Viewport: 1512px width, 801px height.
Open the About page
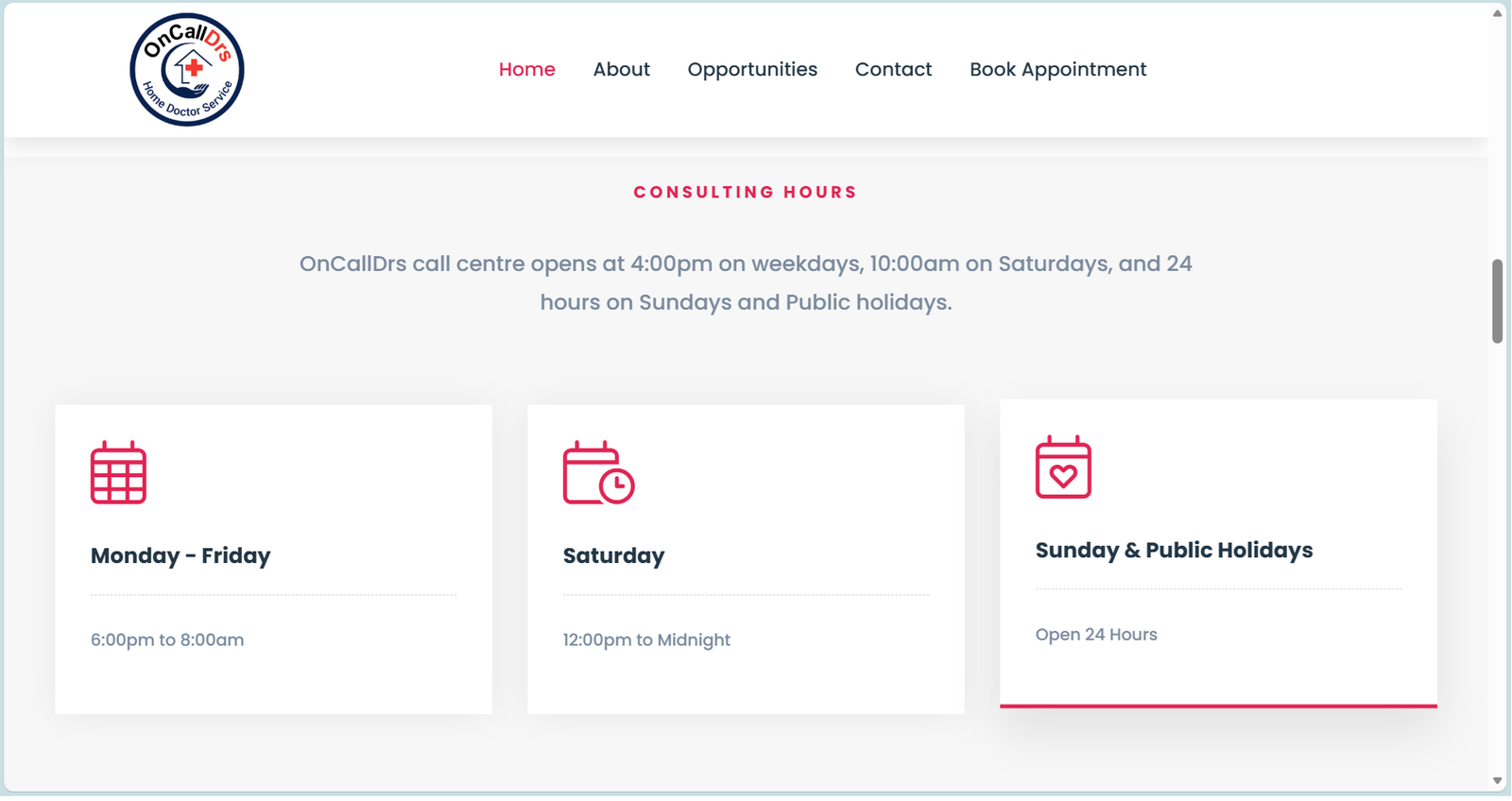[x=621, y=70]
